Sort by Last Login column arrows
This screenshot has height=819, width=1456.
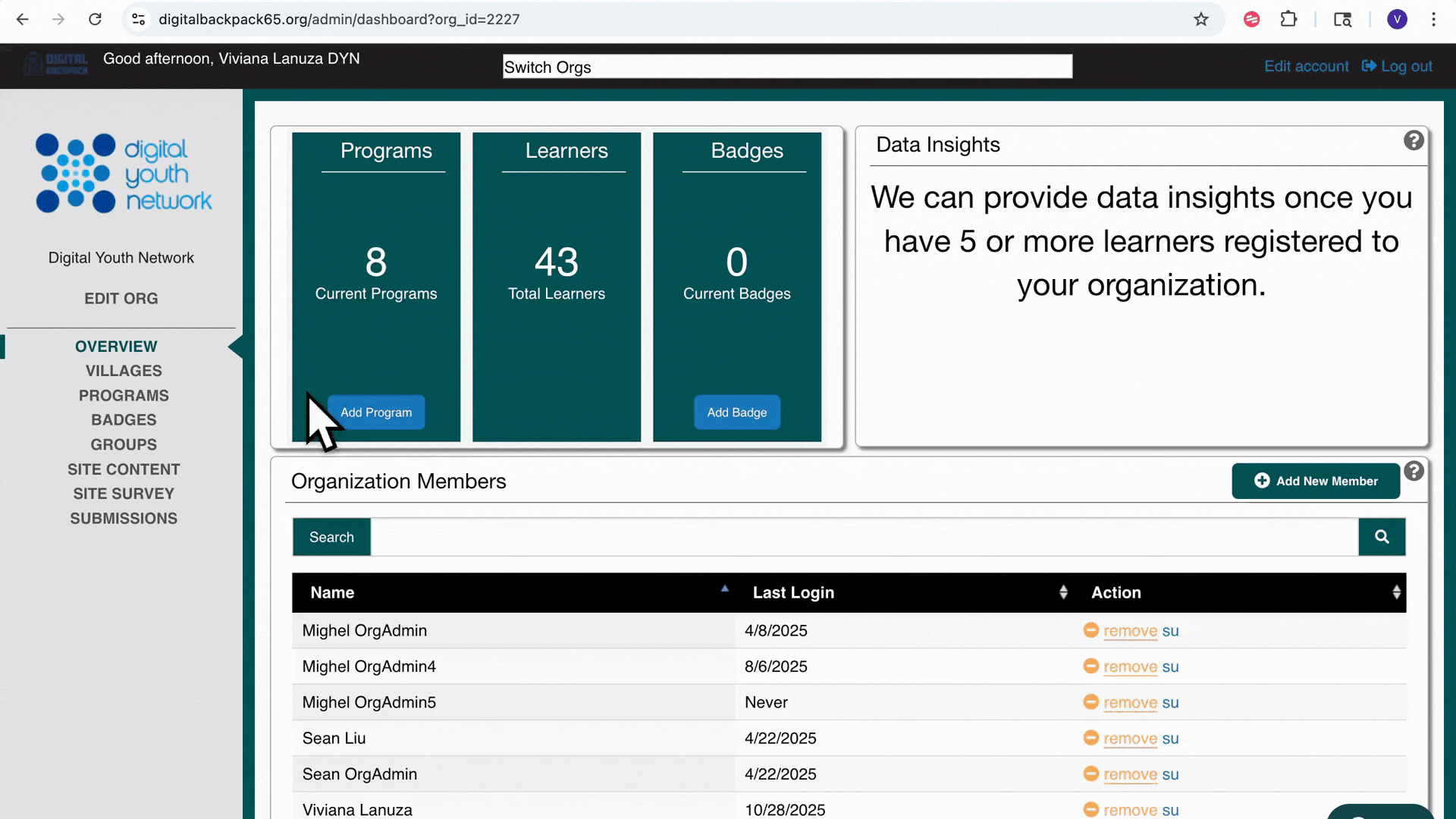tap(1063, 592)
